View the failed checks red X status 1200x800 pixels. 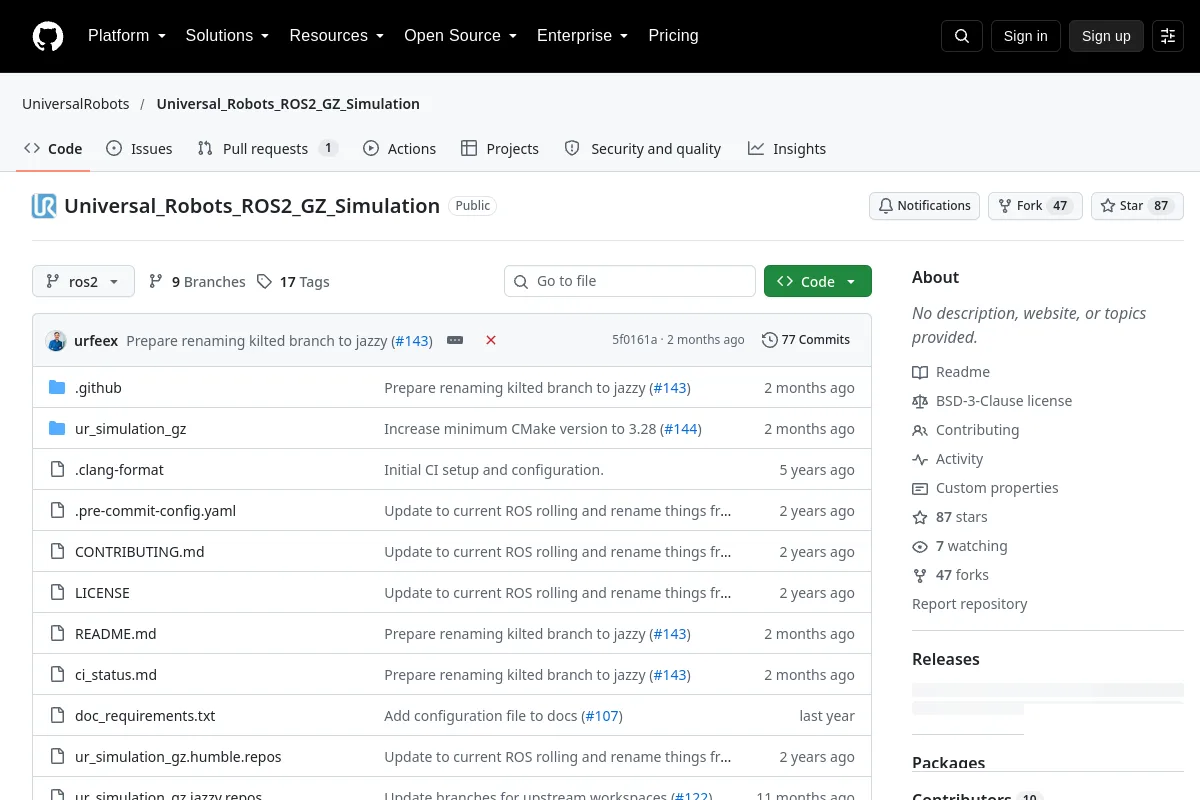[x=491, y=340]
